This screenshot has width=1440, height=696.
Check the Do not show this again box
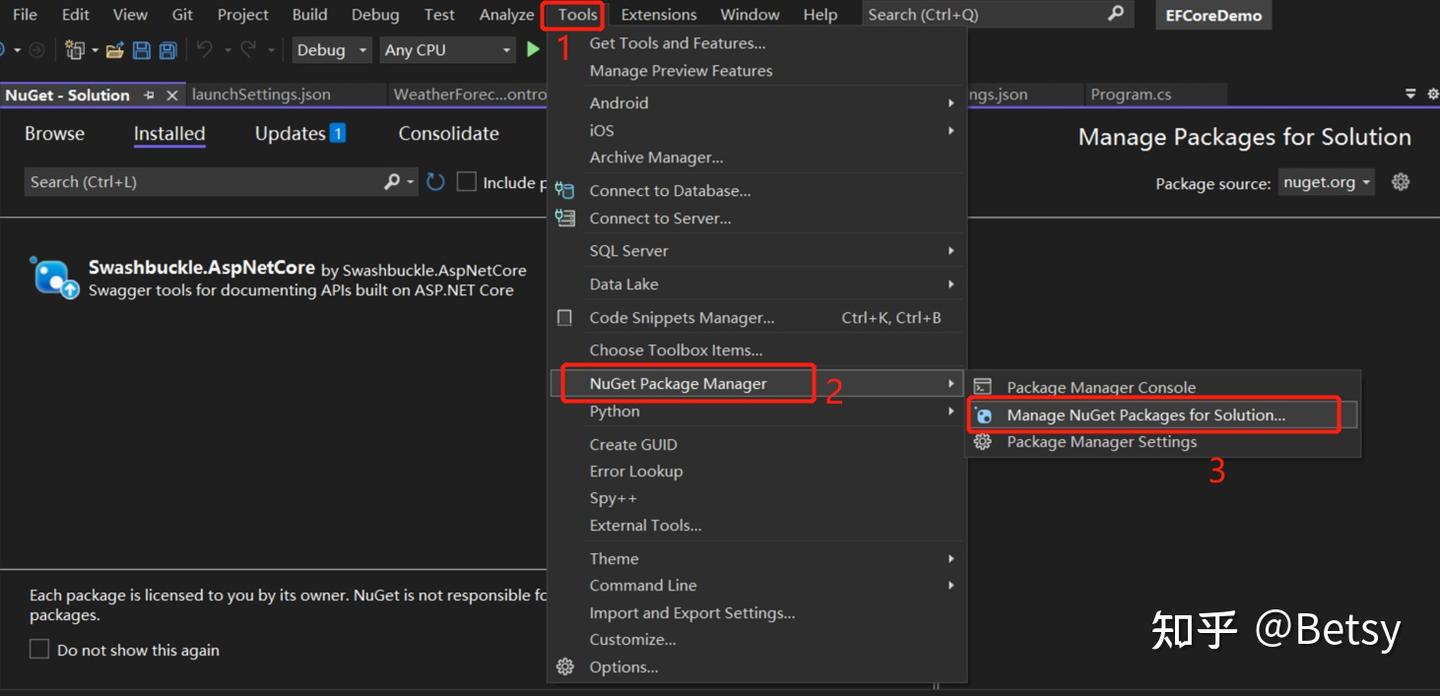tap(39, 650)
